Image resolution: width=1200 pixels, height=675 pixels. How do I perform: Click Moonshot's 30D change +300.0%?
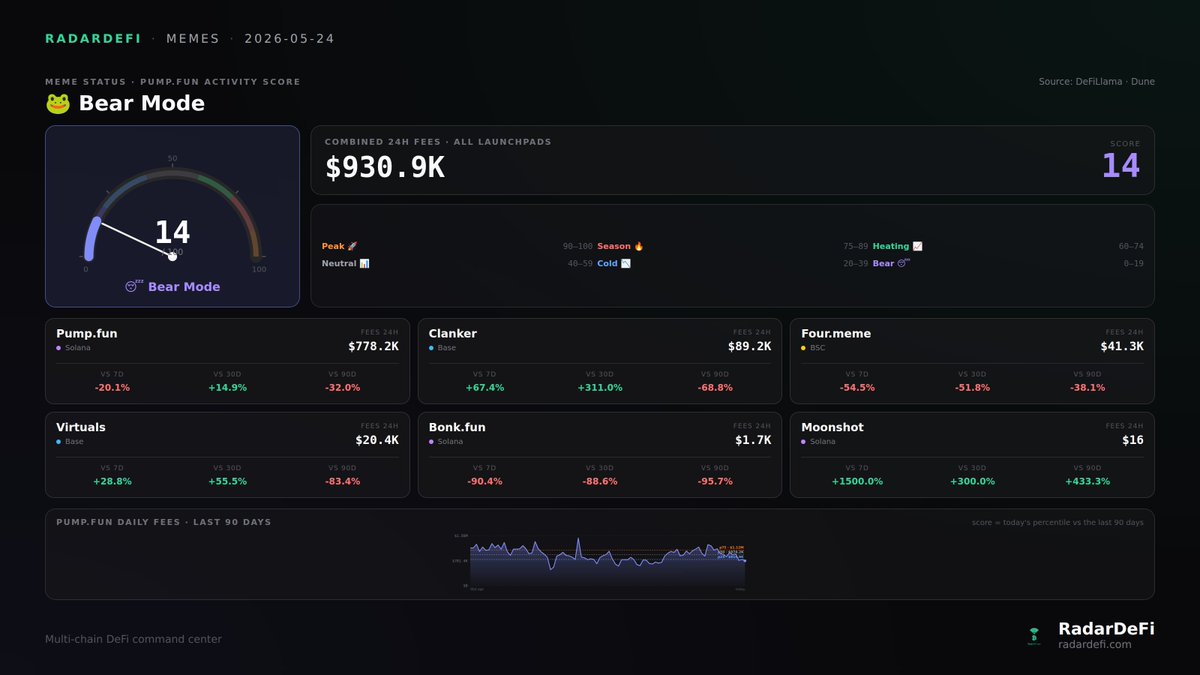pos(972,481)
